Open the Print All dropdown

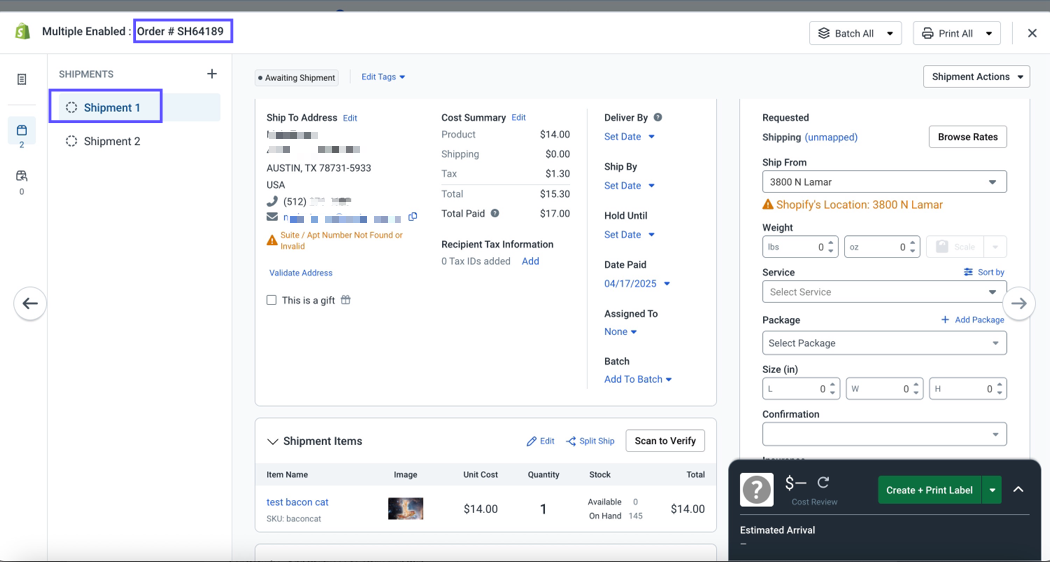956,33
